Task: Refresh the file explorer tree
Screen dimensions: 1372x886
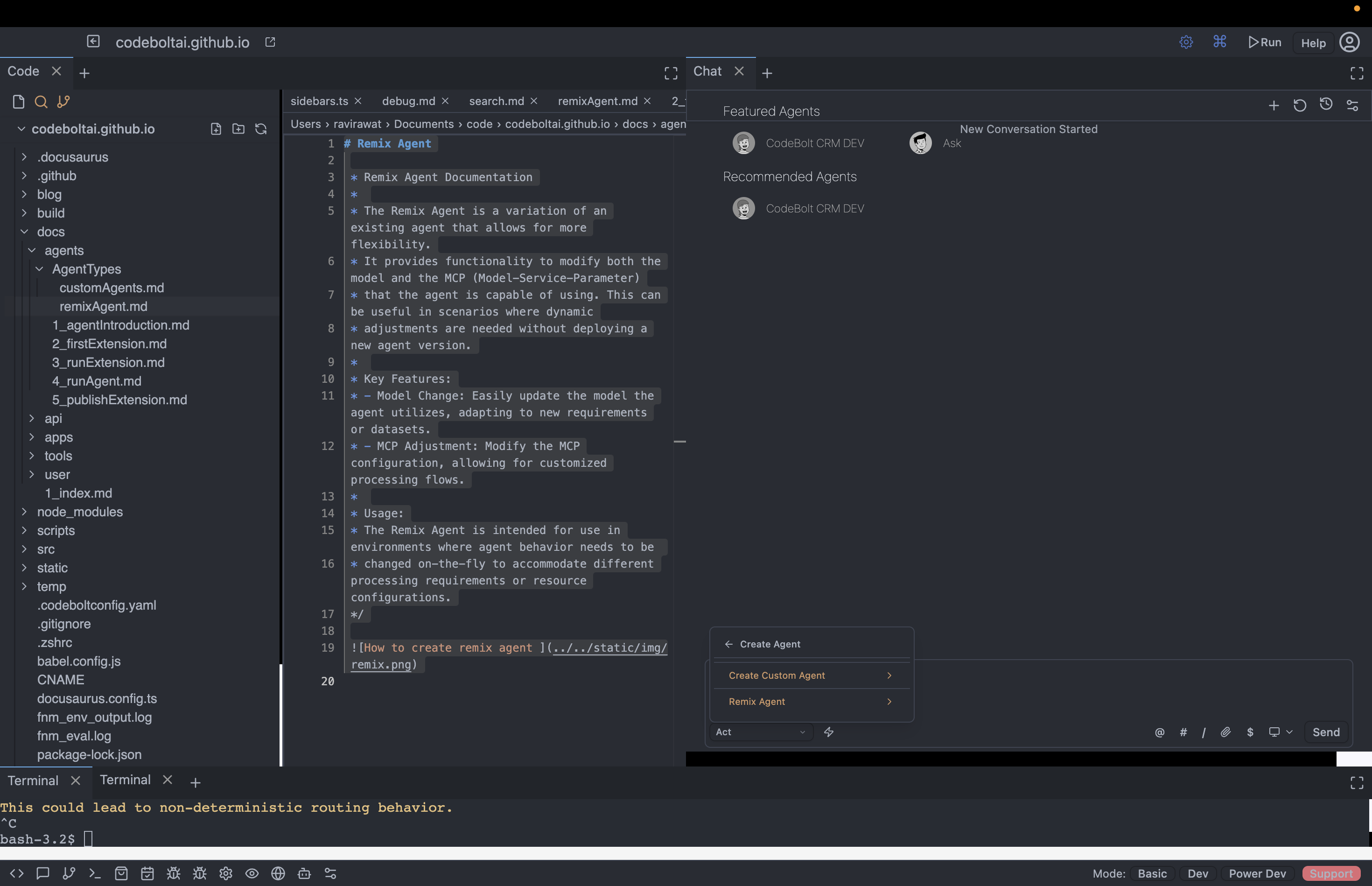Action: [x=261, y=129]
